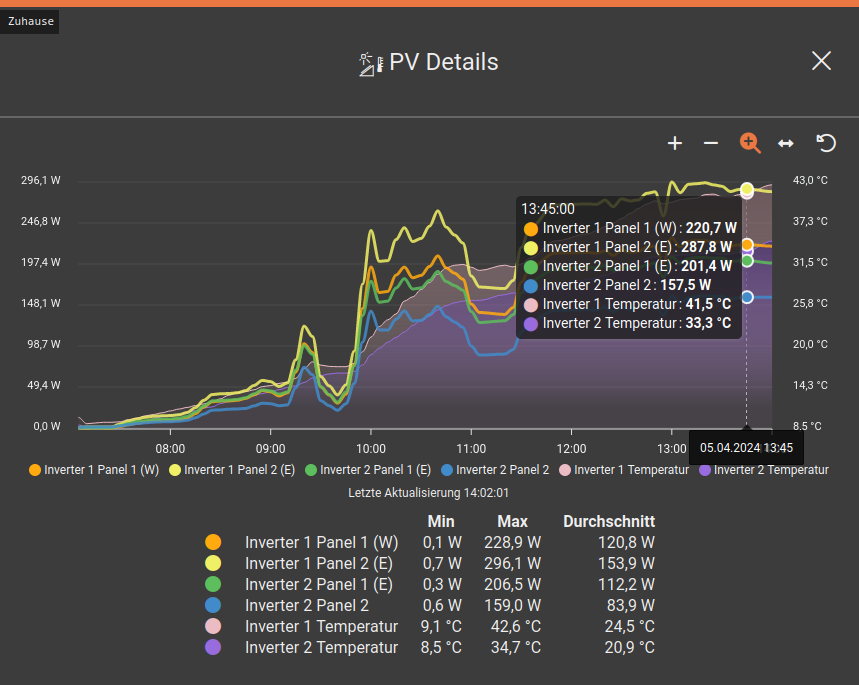Click the green data point marker at 13:45

coord(747,261)
